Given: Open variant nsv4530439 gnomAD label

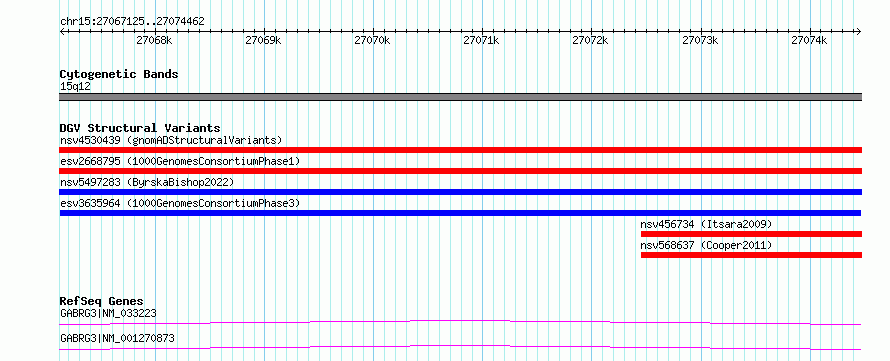Looking at the screenshot, I should (171, 140).
